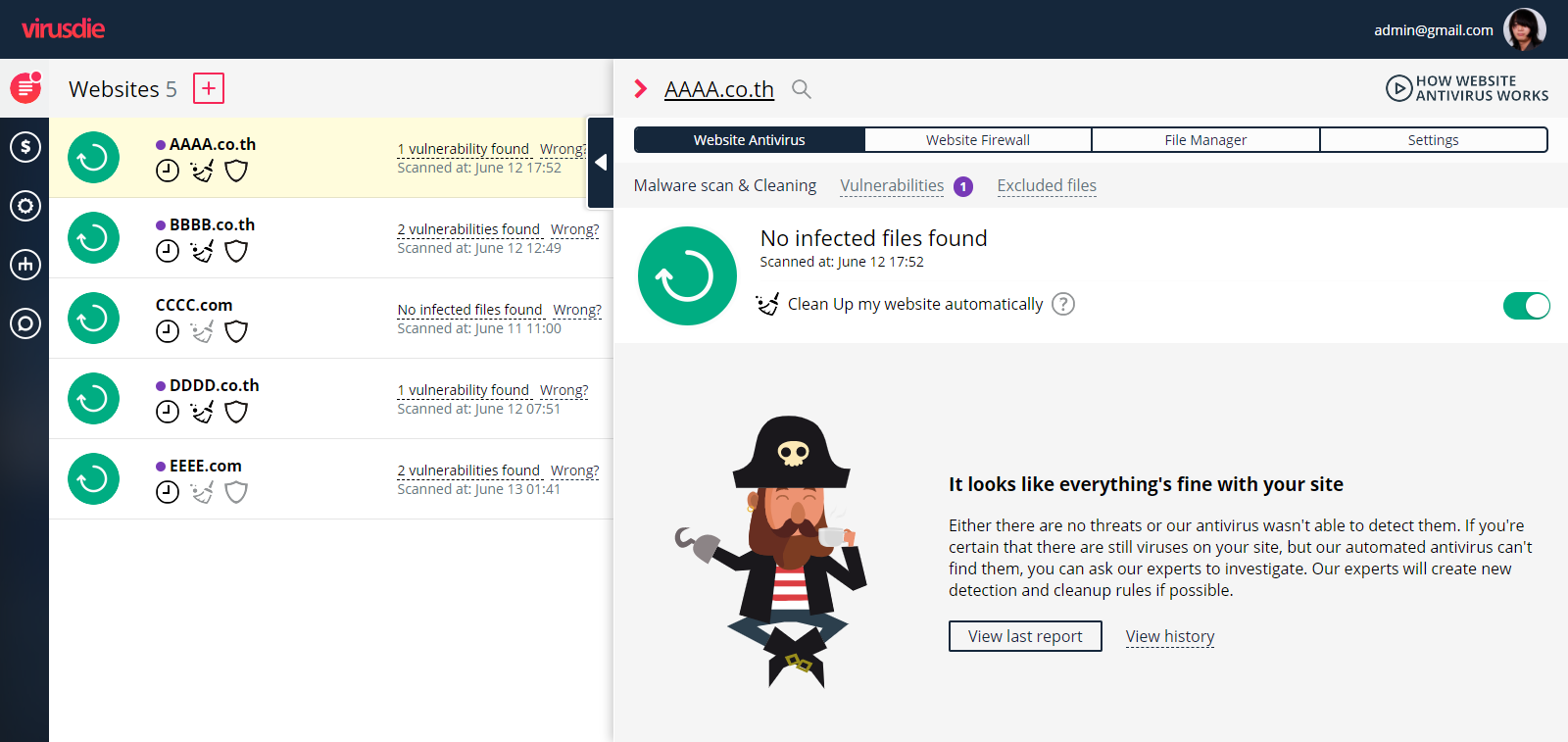Click '1 vulnerability found' for DDDD.co.th

(464, 390)
